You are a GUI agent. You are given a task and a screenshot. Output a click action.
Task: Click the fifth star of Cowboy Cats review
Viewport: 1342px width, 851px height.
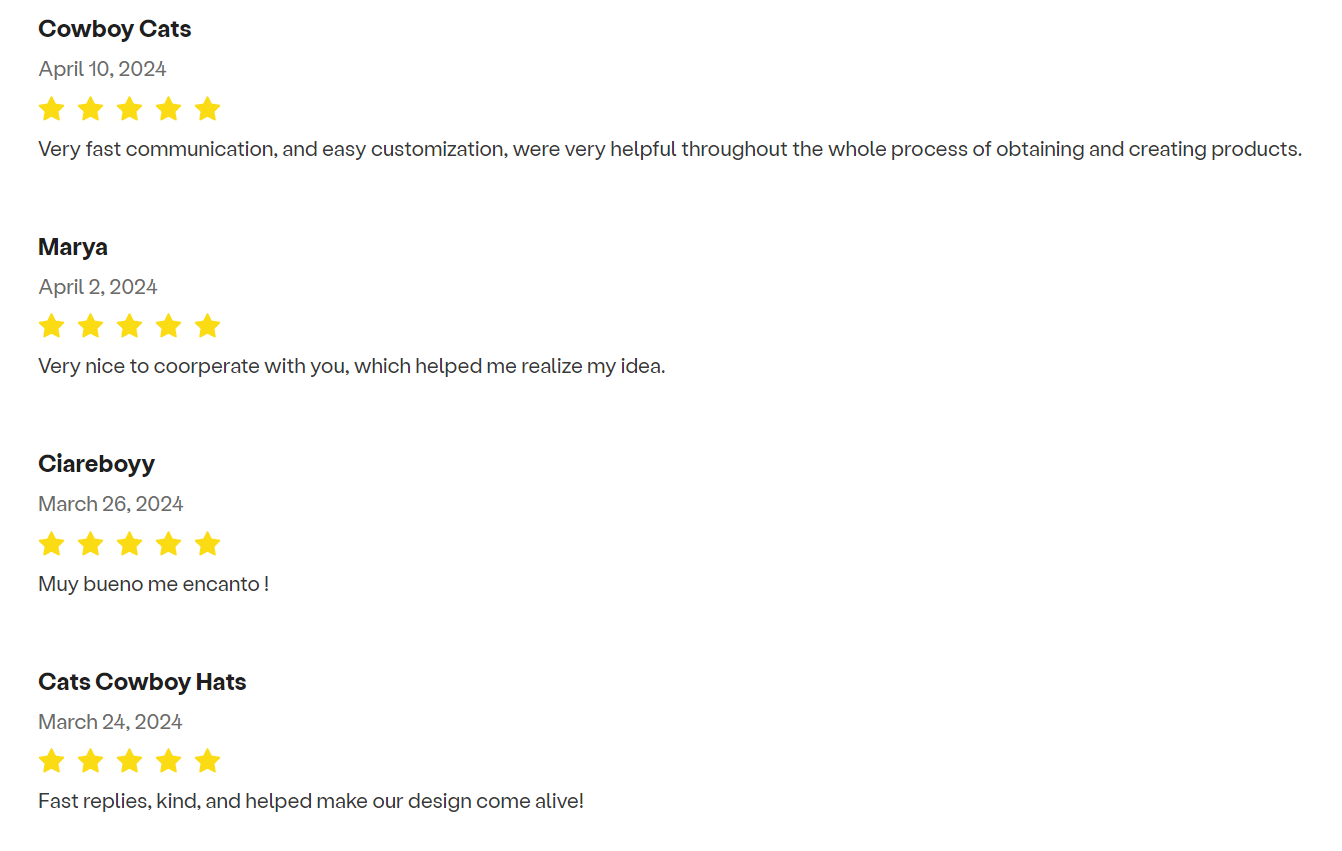coord(207,109)
